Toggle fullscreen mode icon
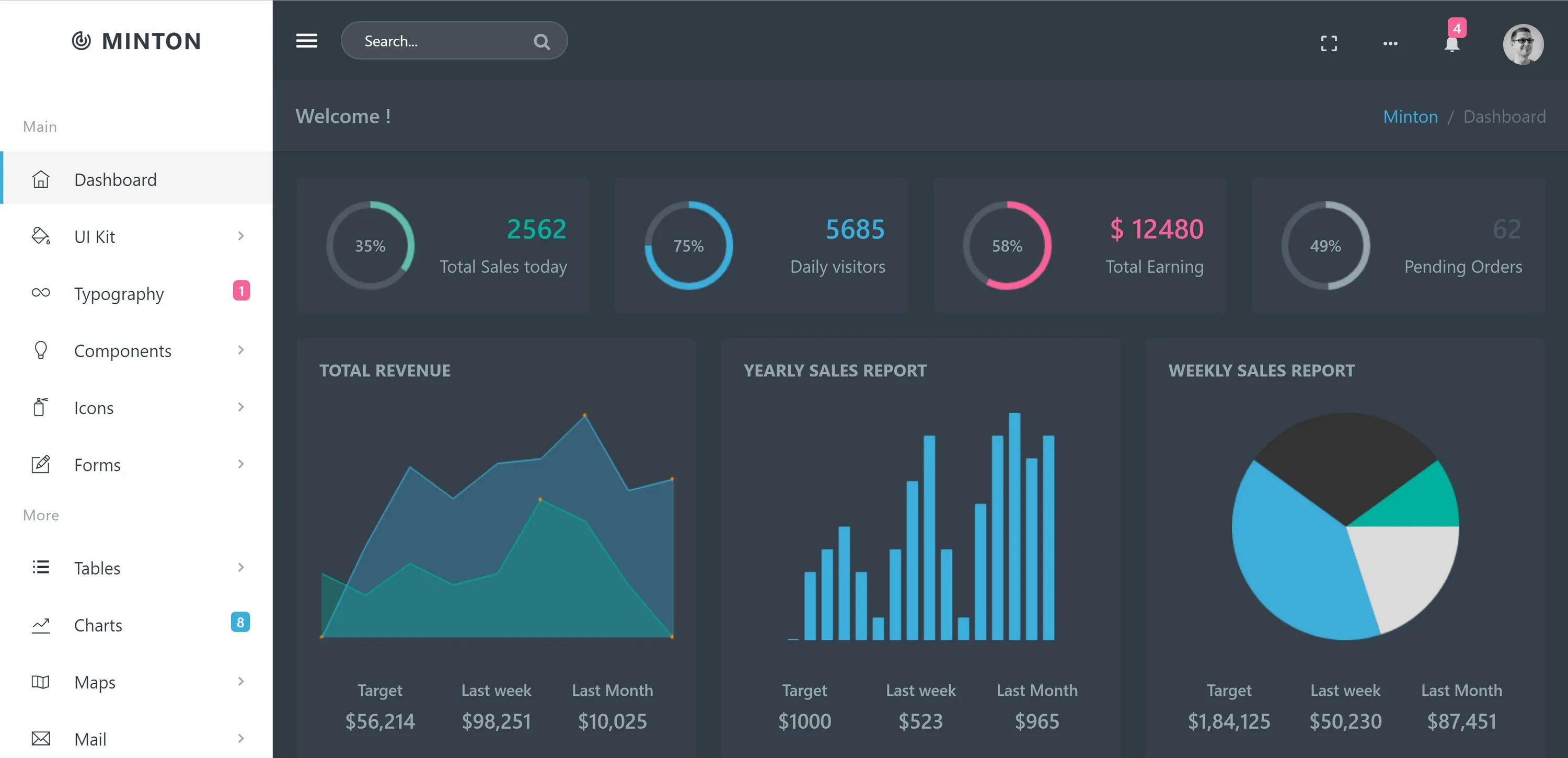Viewport: 1568px width, 758px height. 1329,43
